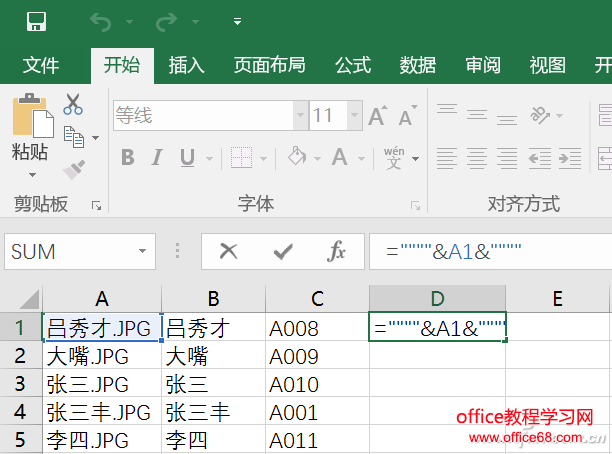
Task: Click the Decrease Font Size icon
Action: click(408, 116)
